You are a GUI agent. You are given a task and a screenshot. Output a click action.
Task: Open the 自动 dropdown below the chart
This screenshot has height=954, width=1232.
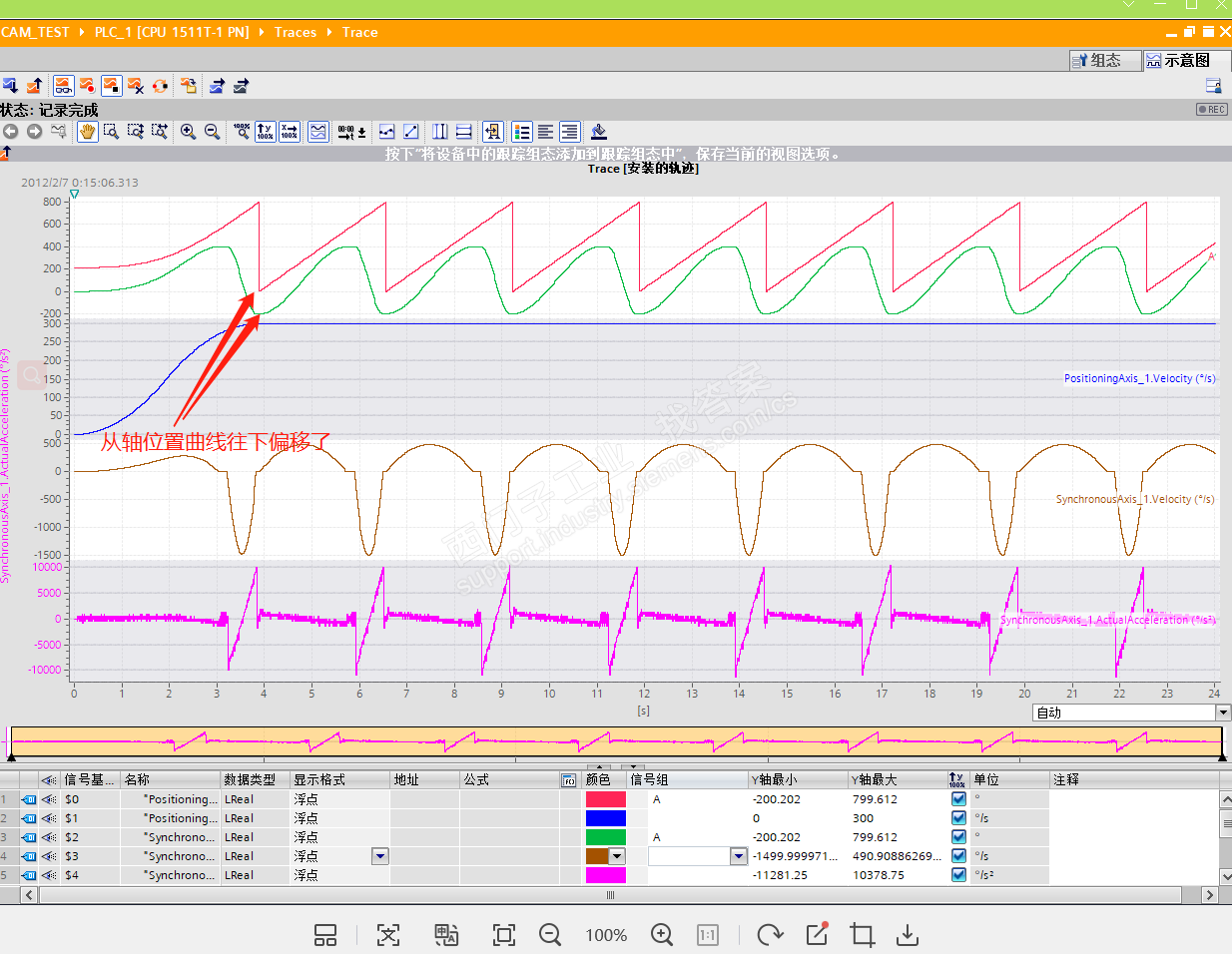(x=1223, y=713)
